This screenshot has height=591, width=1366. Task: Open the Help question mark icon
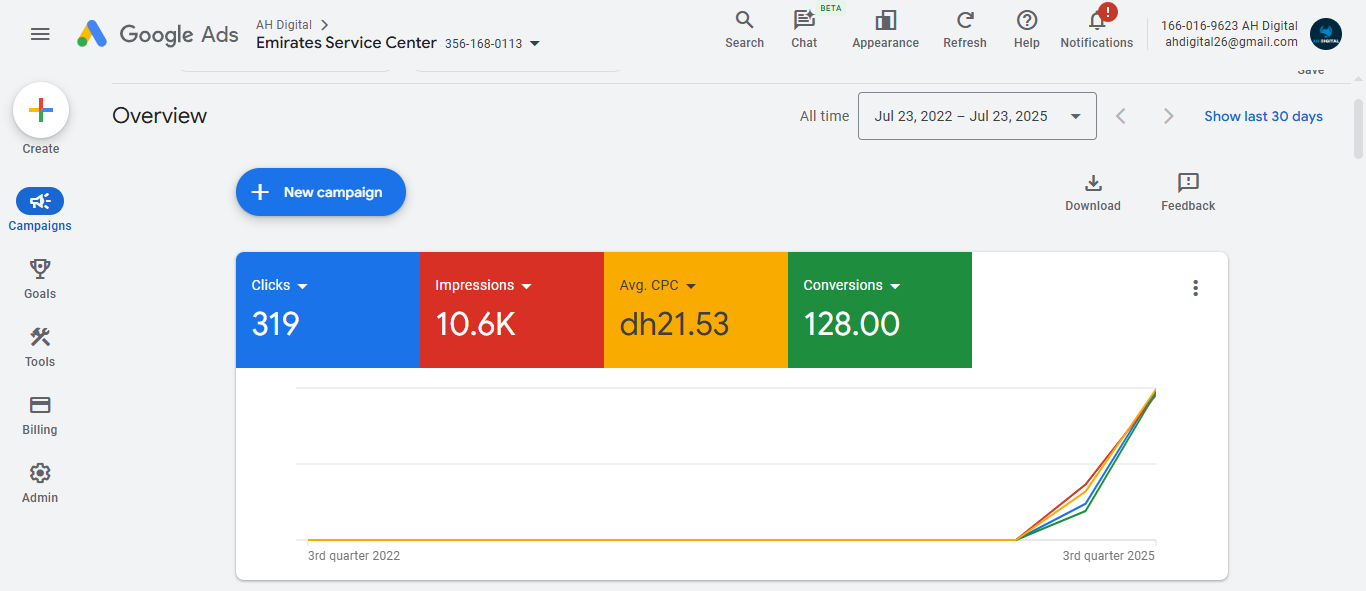(1026, 21)
